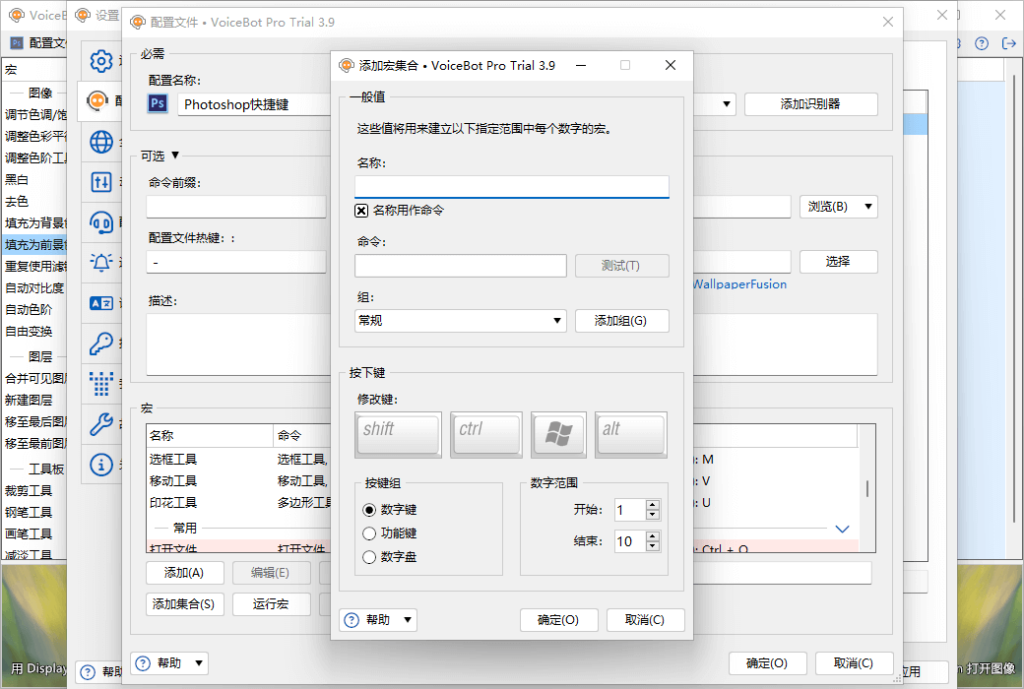Image resolution: width=1024 pixels, height=689 pixels.
Task: Open the 浏览(B) dropdown arrow
Action: 869,206
